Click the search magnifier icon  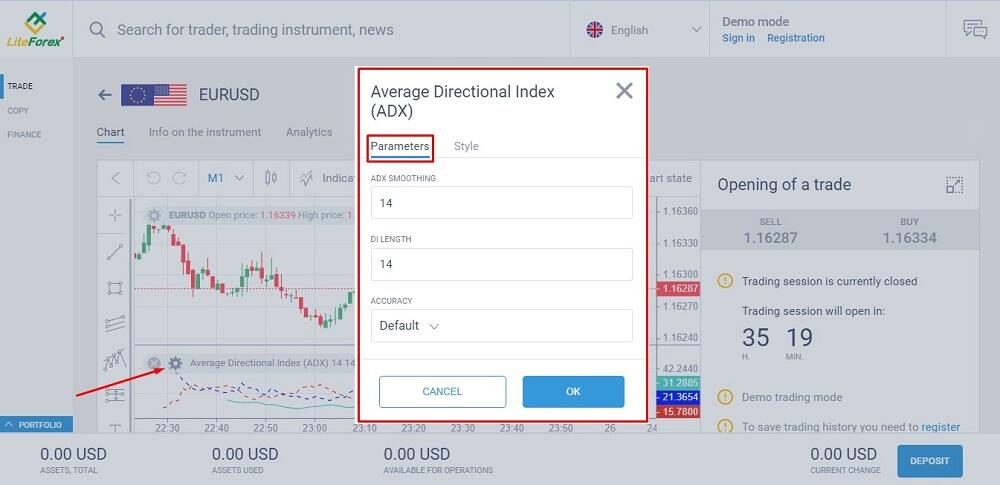[97, 29]
